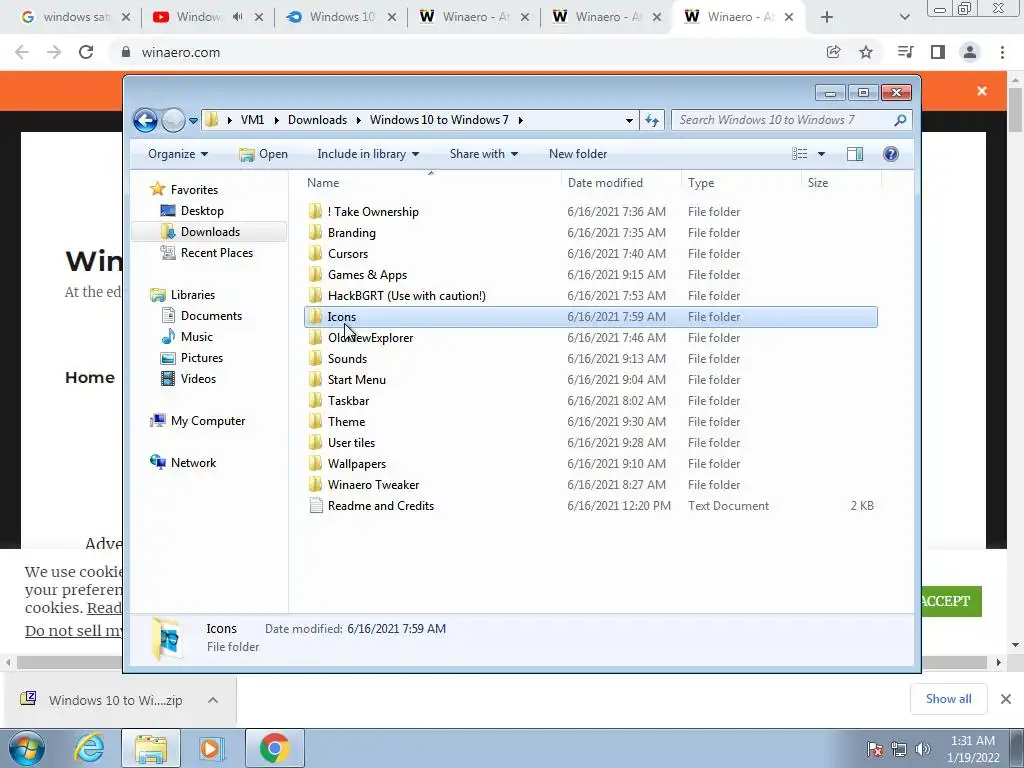Image resolution: width=1024 pixels, height=768 pixels.
Task: Click Downloads in the address breadcrumb
Action: tap(317, 120)
